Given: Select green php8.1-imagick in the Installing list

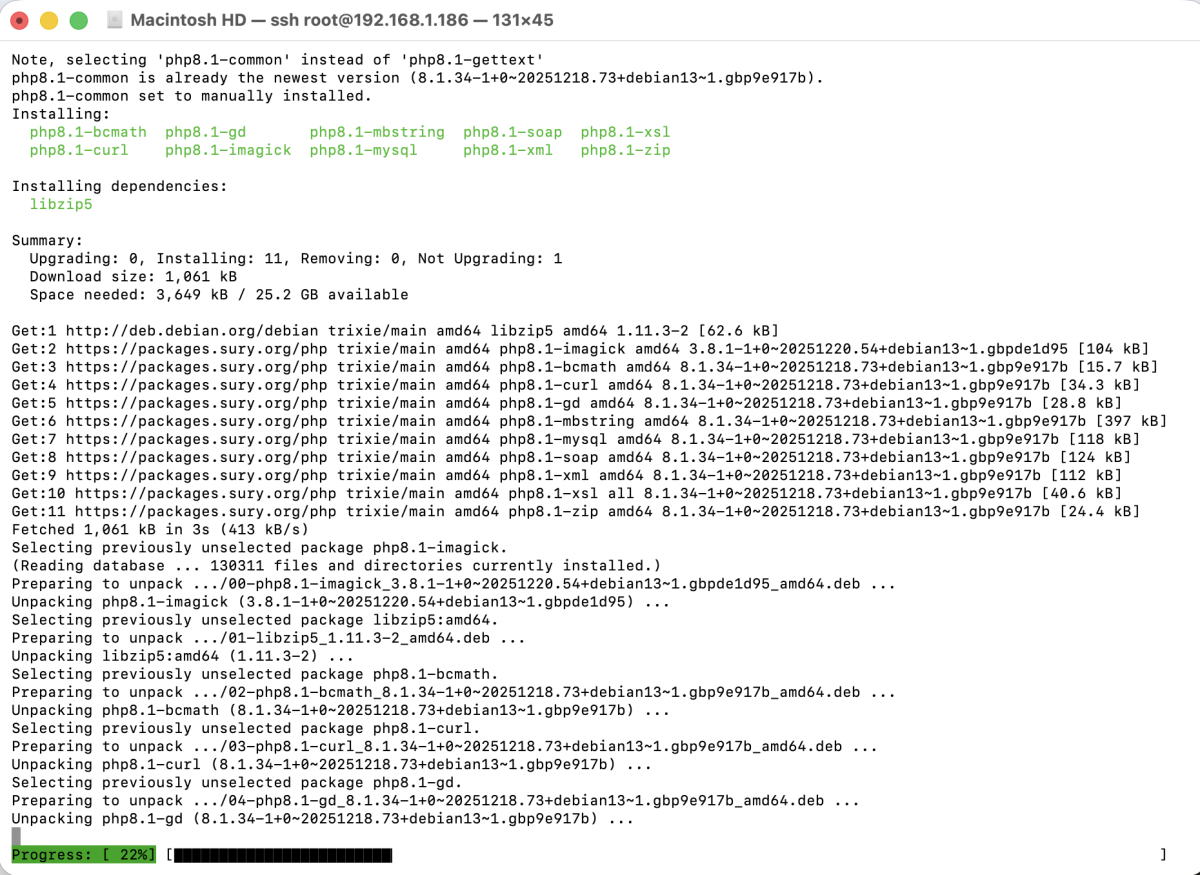Looking at the screenshot, I should click(x=228, y=150).
